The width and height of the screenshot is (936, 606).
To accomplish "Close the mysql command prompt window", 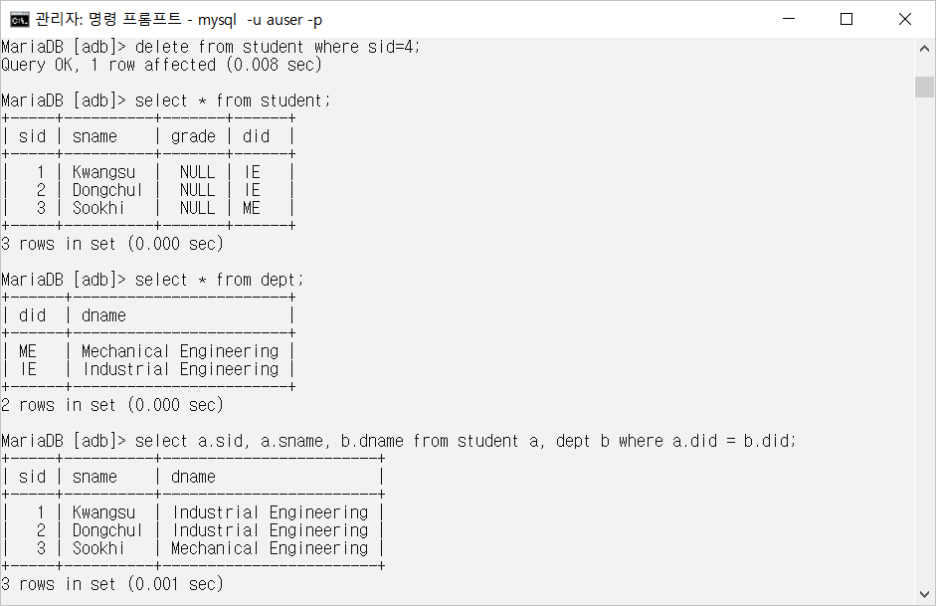I will tap(904, 19).
